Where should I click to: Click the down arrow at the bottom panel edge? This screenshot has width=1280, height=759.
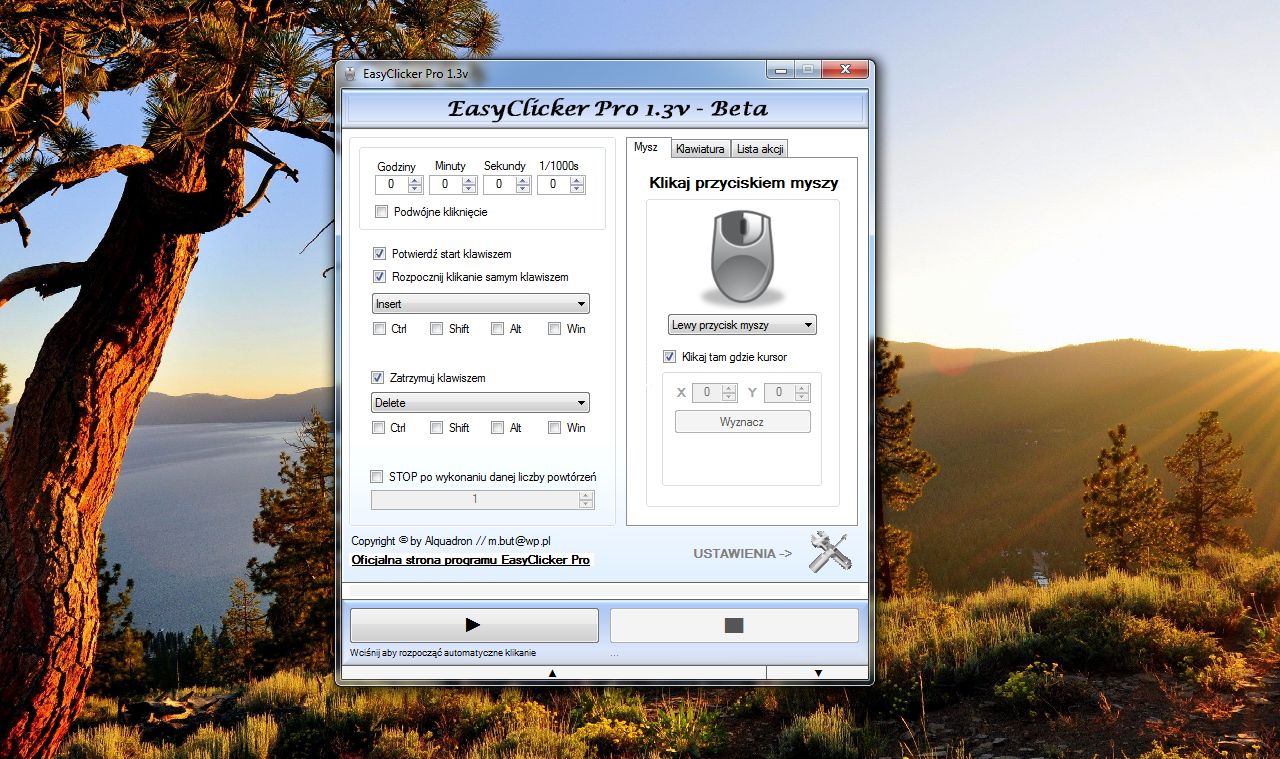point(816,673)
